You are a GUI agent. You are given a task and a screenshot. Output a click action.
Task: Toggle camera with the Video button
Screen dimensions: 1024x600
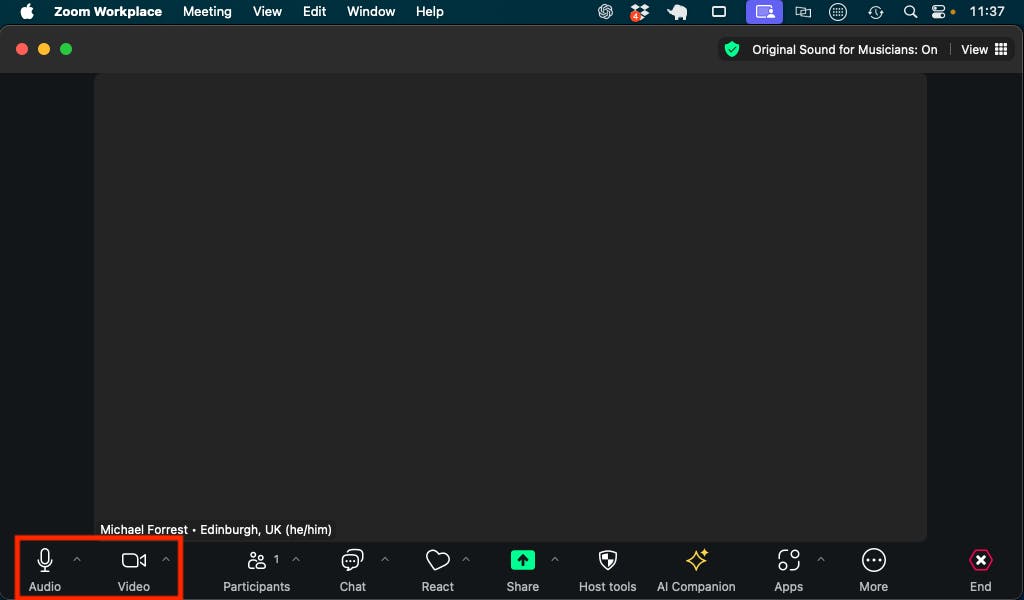[x=134, y=569]
